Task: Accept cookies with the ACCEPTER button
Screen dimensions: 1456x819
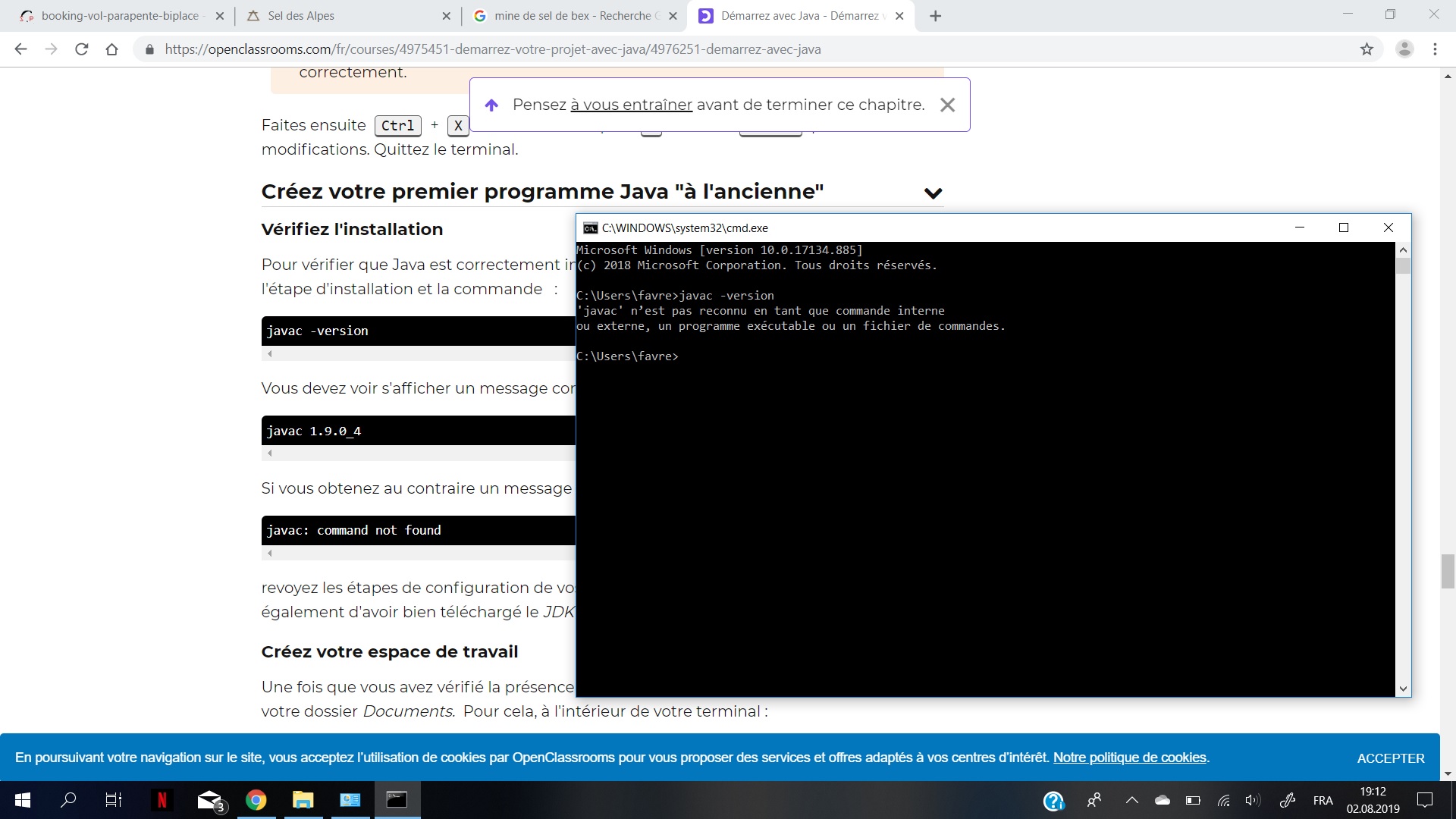Action: click(1391, 758)
